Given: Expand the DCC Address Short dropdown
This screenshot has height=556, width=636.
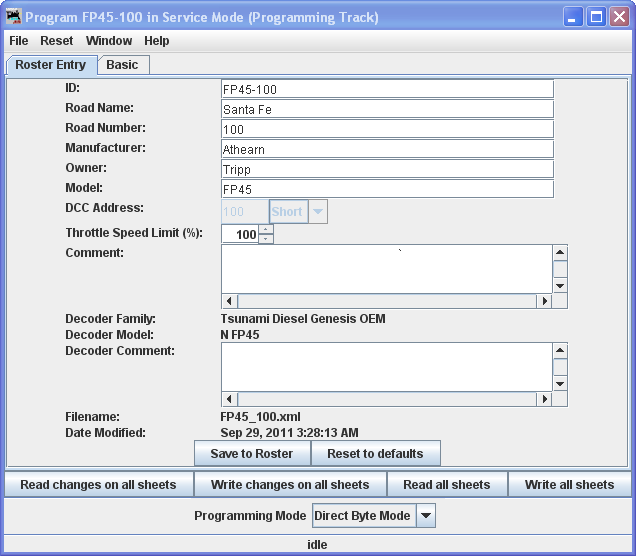Looking at the screenshot, I should click(x=317, y=212).
